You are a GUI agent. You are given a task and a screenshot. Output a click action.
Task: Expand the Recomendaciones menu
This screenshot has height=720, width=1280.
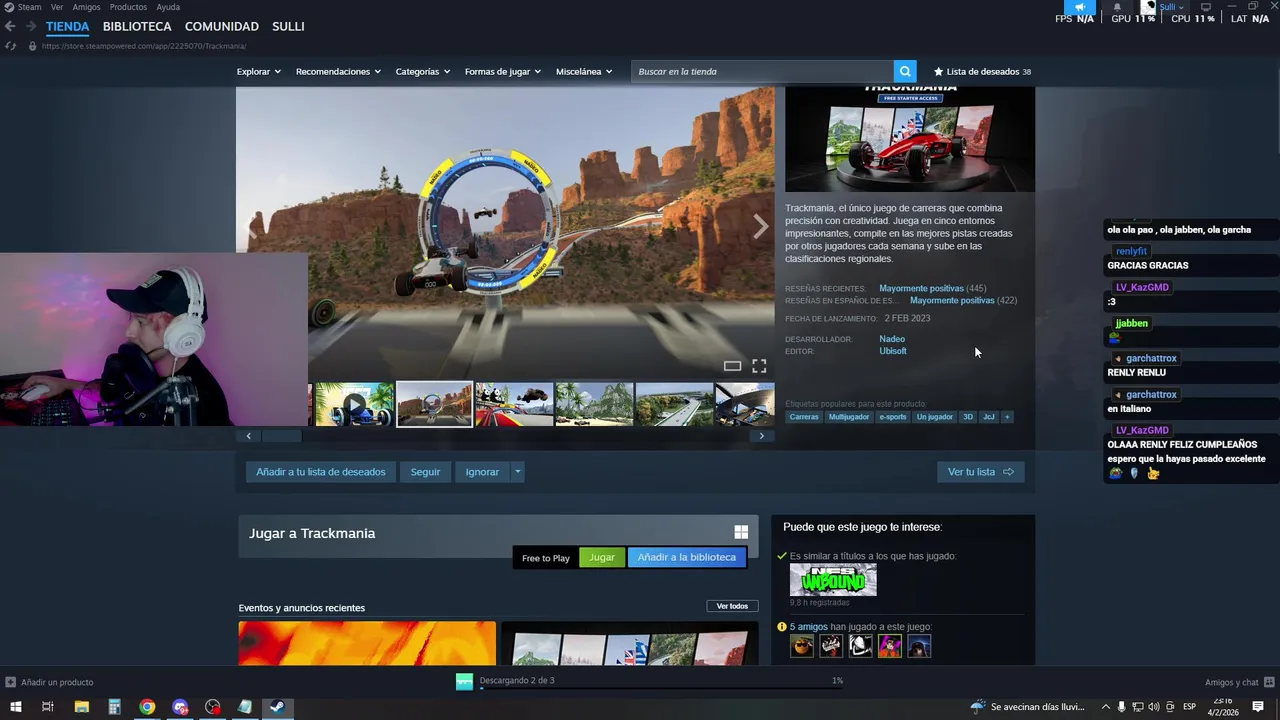tap(338, 71)
